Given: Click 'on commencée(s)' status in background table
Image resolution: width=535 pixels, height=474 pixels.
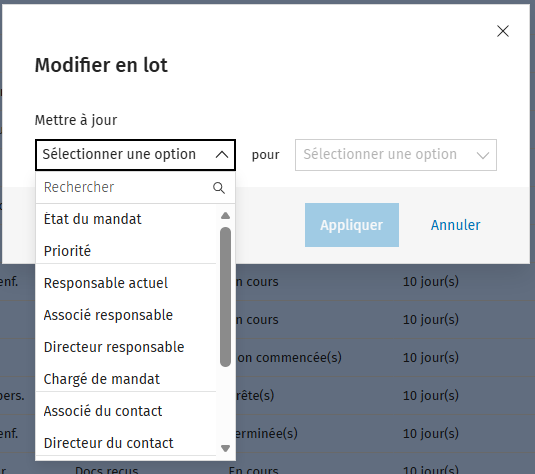Looking at the screenshot, I should (289, 358).
